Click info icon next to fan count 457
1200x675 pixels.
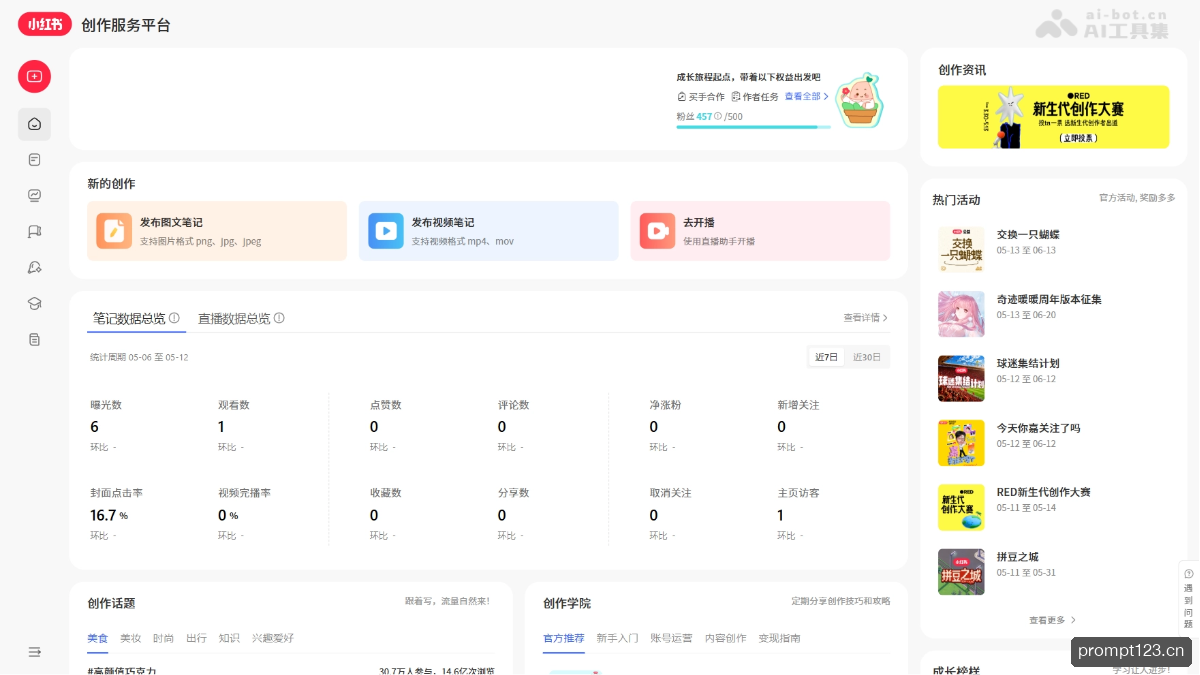point(718,117)
